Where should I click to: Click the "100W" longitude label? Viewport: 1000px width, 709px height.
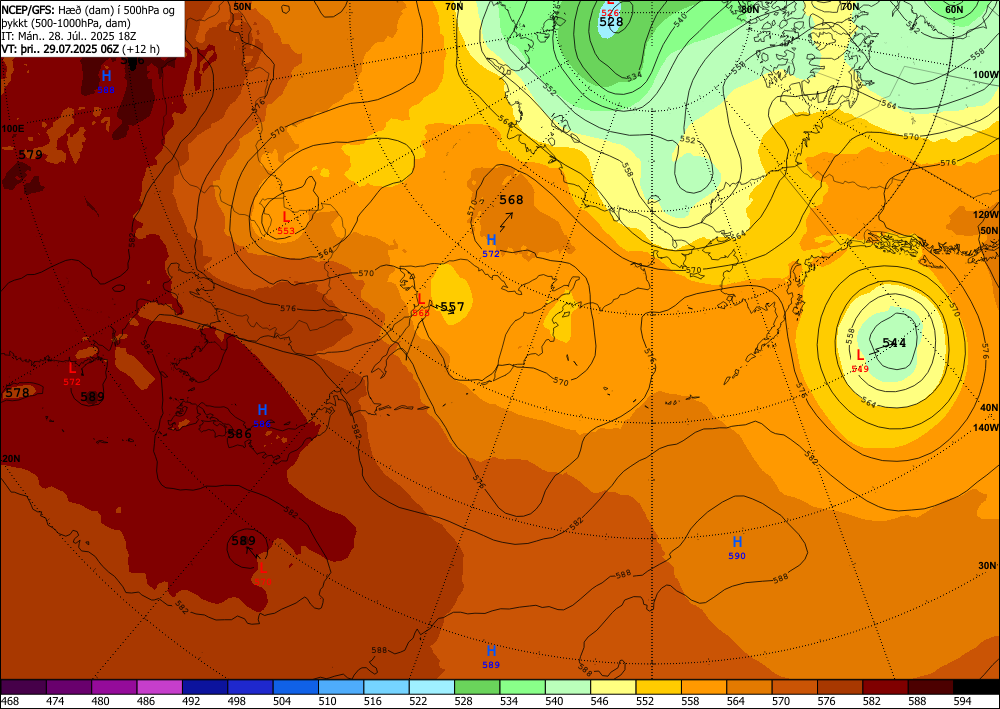point(985,75)
